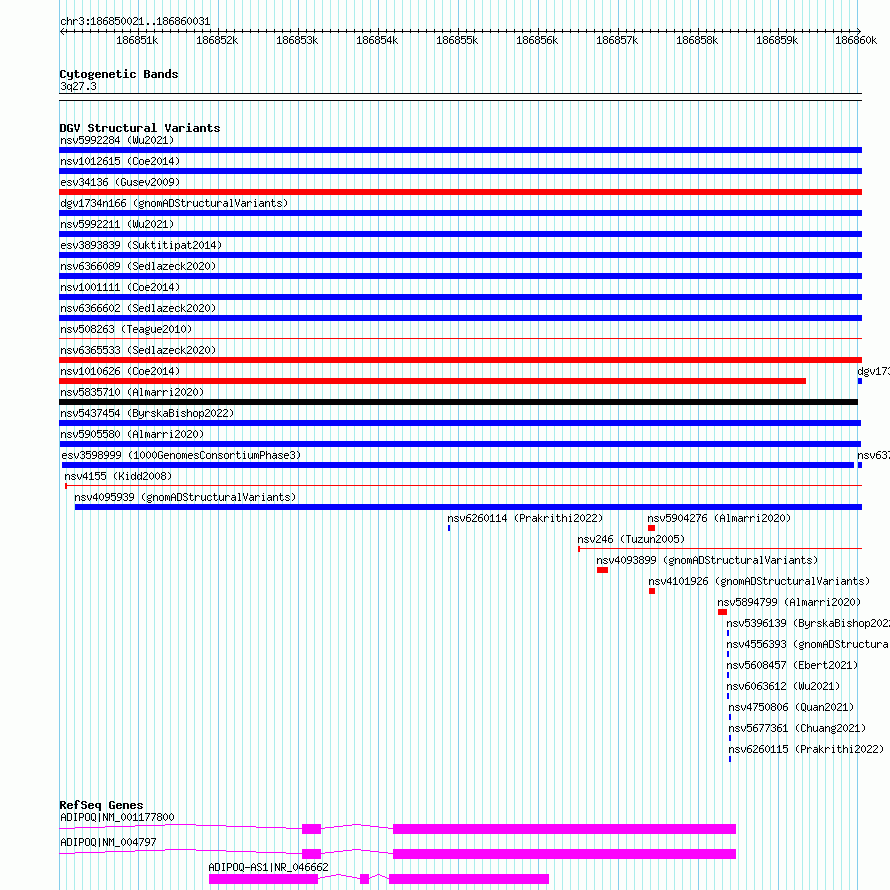Viewport: 890px width, 890px height.
Task: Open ADIPOQ|NM_001177800 transcript label
Action: [x=117, y=817]
